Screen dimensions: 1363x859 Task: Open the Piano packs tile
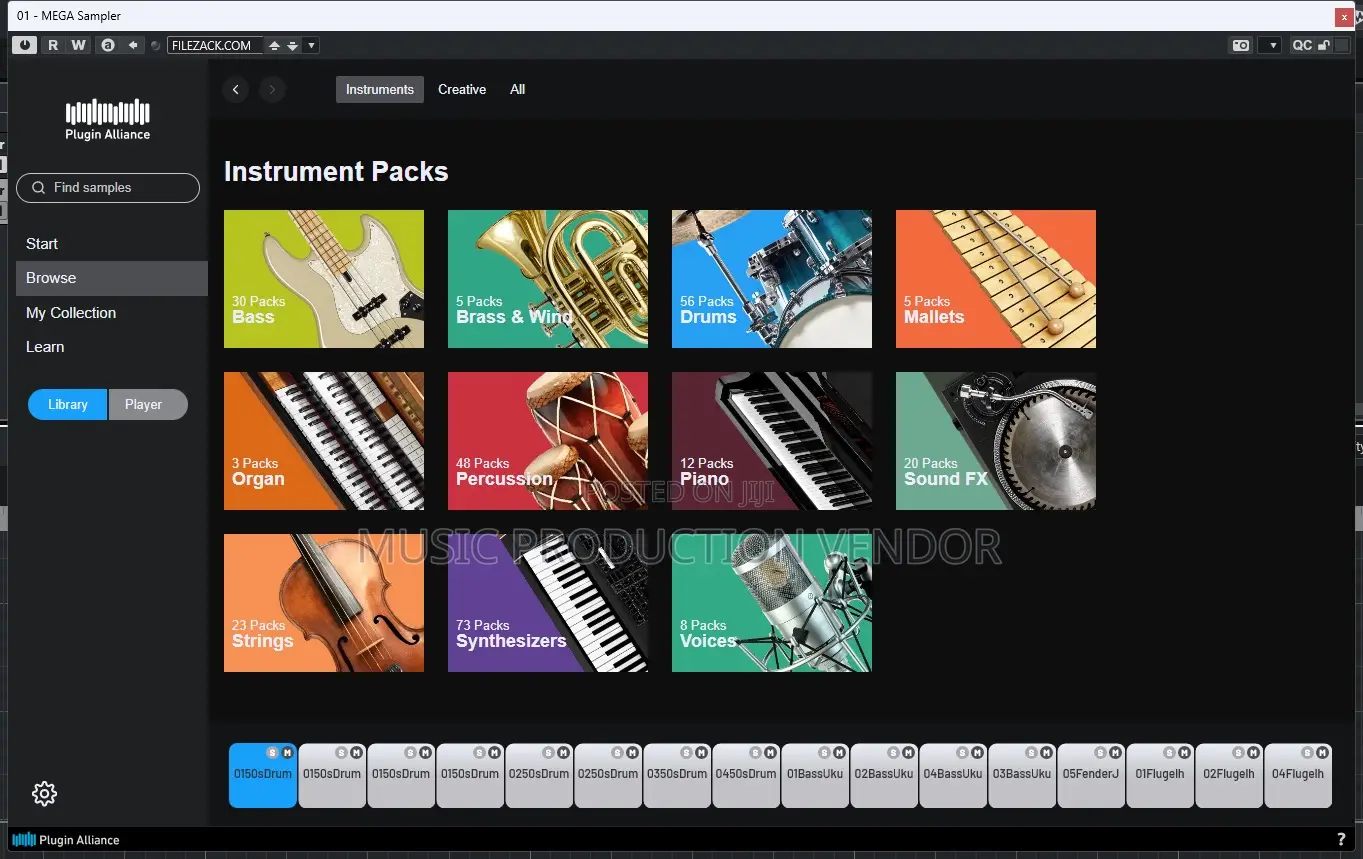pos(772,441)
